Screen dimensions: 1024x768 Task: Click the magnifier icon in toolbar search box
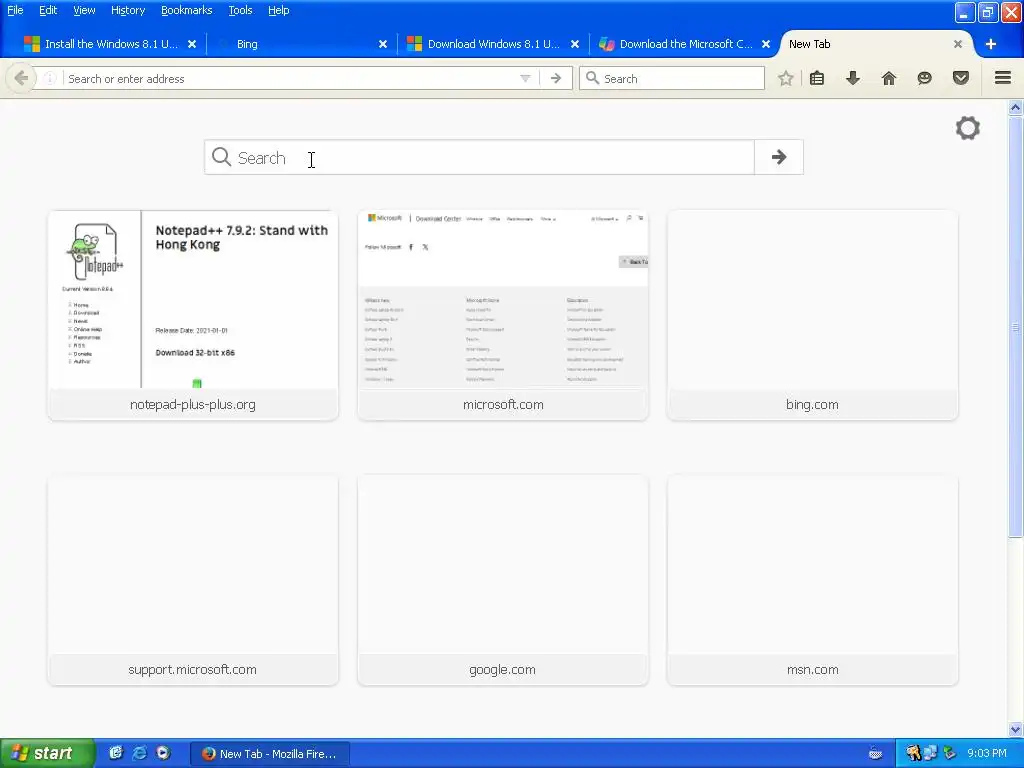[x=592, y=78]
